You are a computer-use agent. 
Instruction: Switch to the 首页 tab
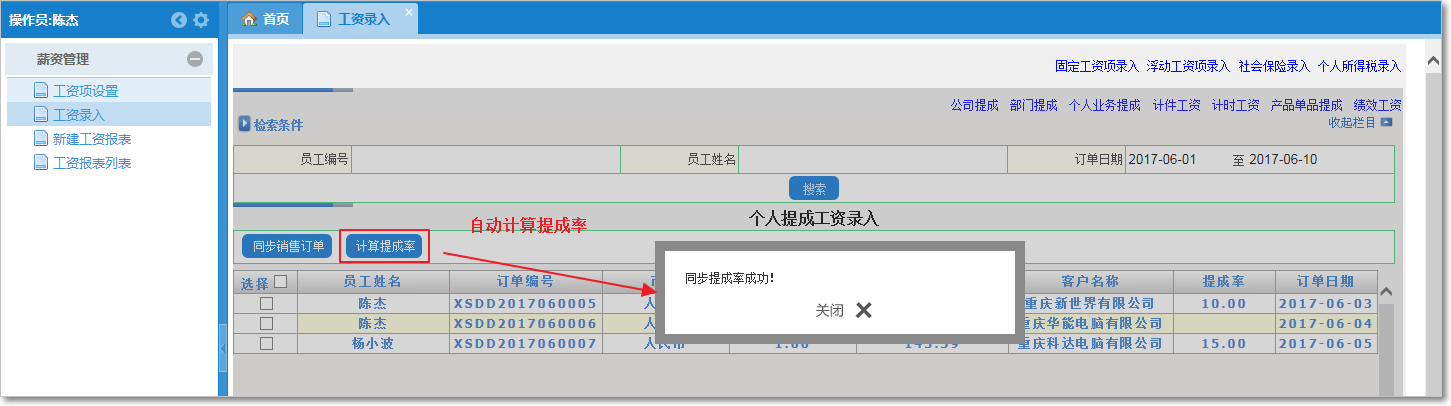pyautogui.click(x=265, y=19)
